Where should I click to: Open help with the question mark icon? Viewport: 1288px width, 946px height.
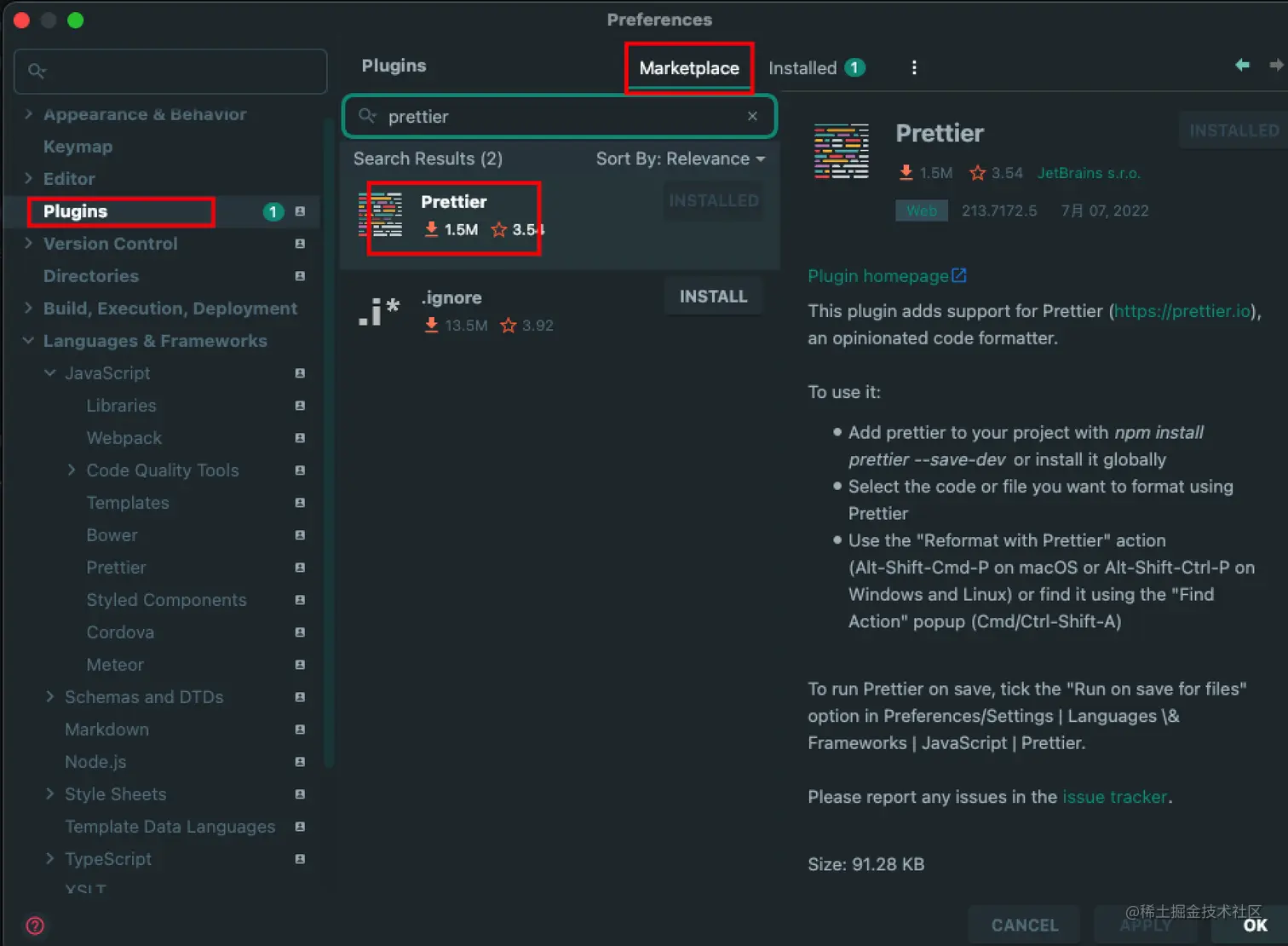pos(35,926)
